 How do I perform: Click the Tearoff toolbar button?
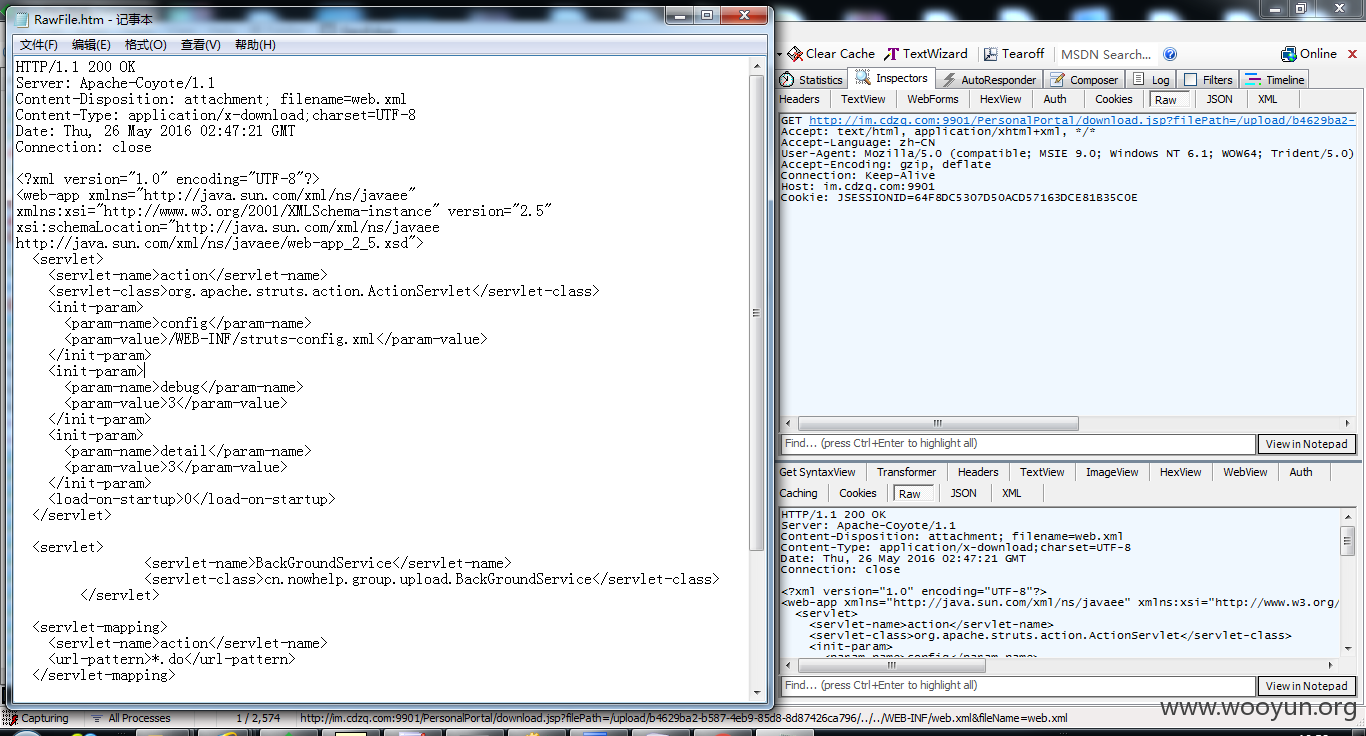(1014, 54)
